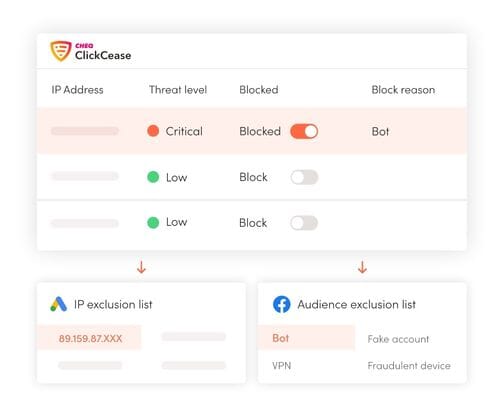The width and height of the screenshot is (500, 400).
Task: Choose the VPN audience exclusion entry
Action: pos(282,366)
